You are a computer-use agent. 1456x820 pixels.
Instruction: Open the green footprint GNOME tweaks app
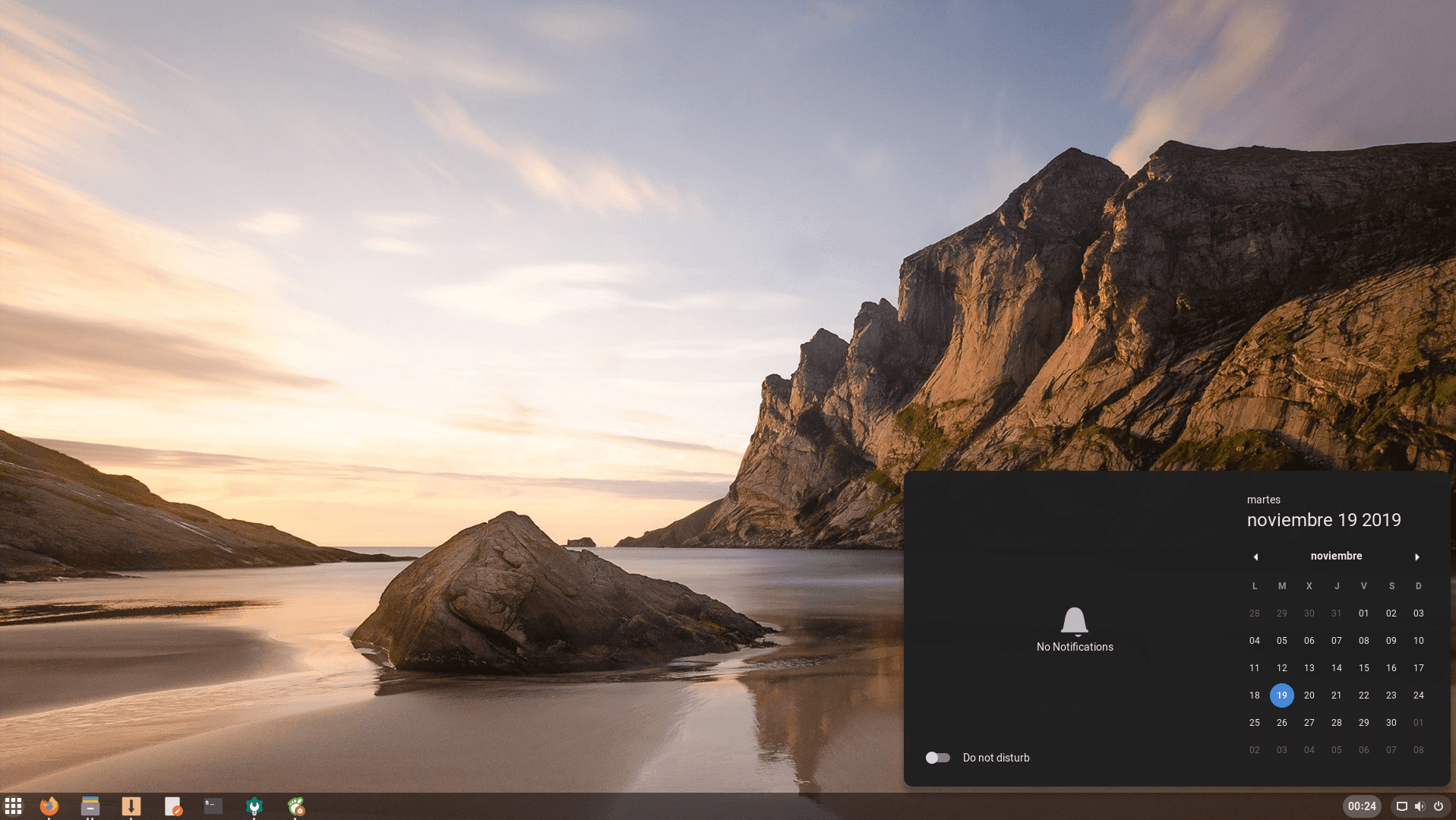(x=295, y=806)
